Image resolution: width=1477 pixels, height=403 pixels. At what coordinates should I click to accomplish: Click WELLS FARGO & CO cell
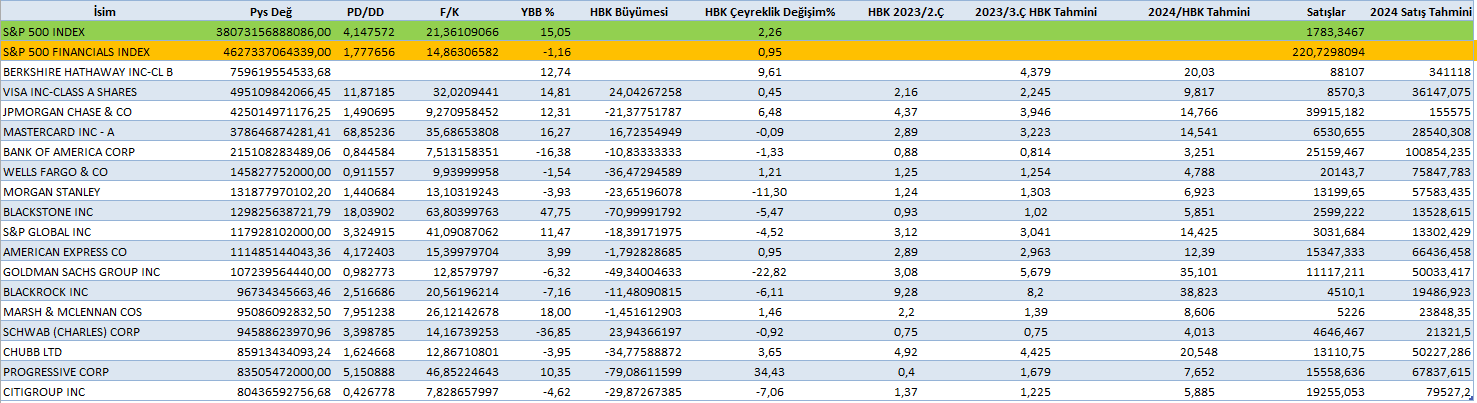coord(55,172)
